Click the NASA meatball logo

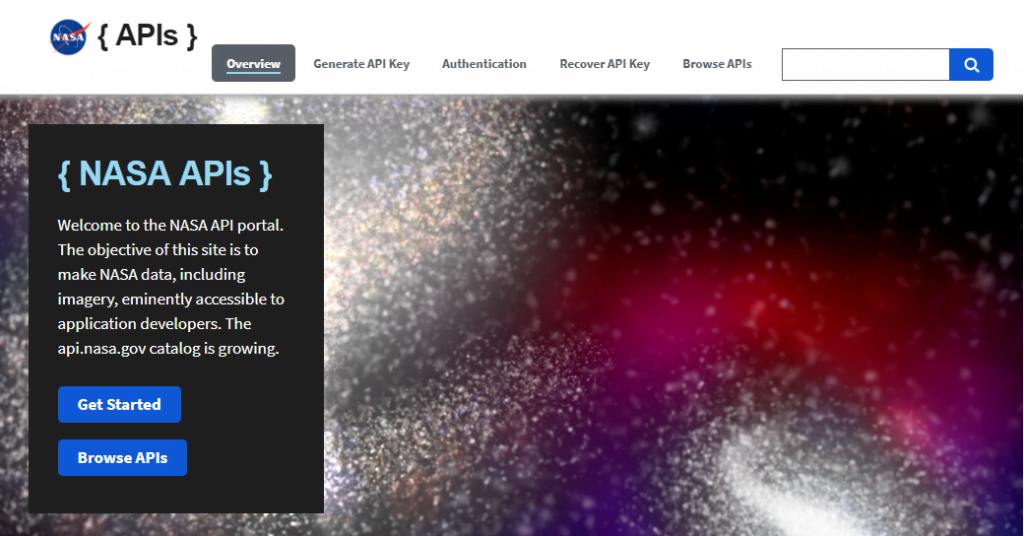69,37
